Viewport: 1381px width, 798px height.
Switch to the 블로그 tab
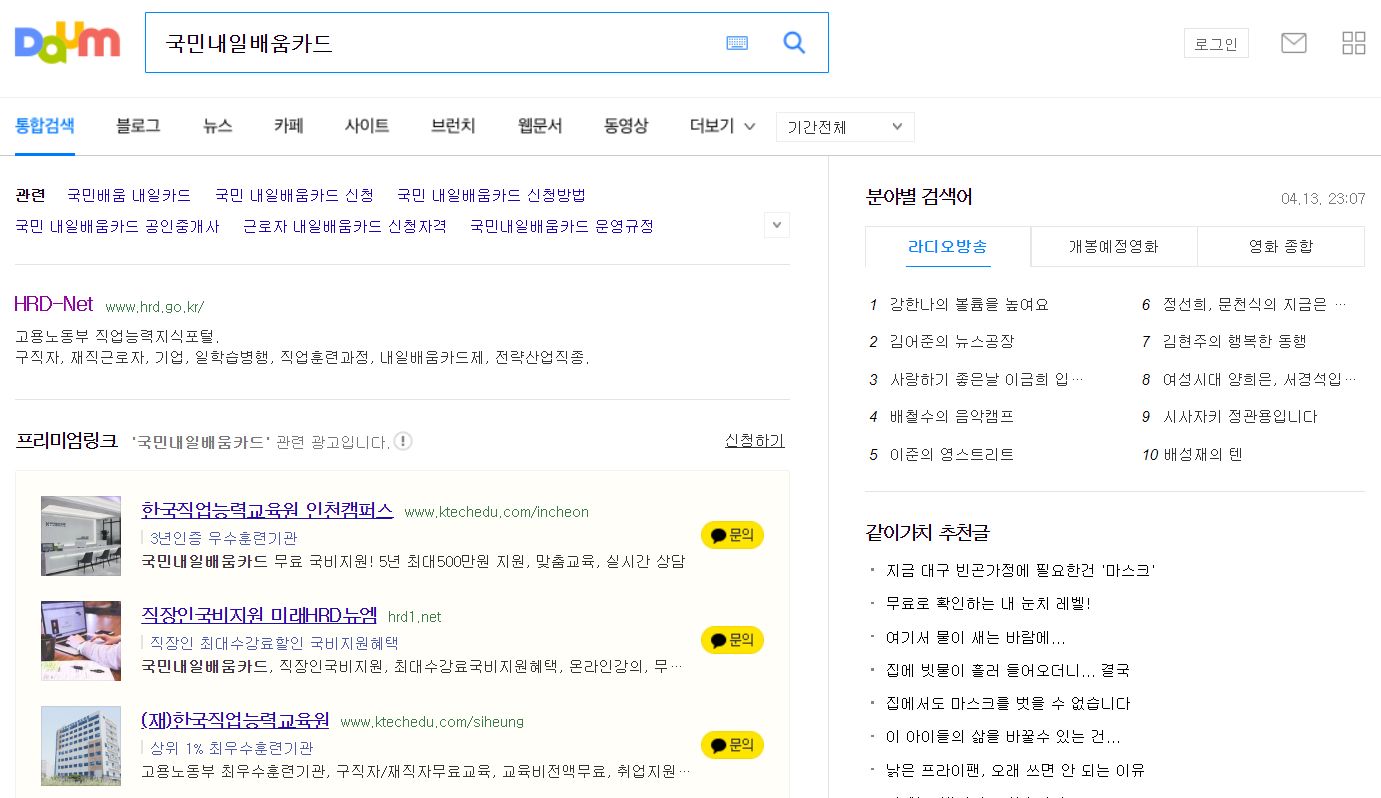[x=138, y=126]
